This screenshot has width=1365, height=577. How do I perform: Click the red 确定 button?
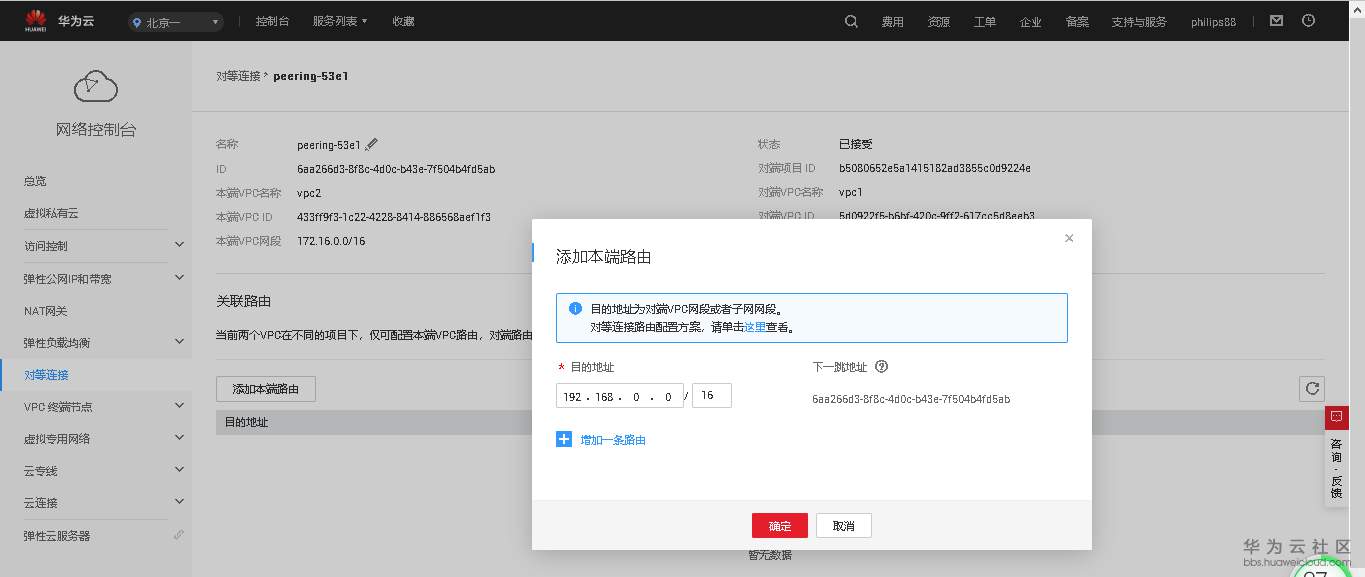pos(780,526)
